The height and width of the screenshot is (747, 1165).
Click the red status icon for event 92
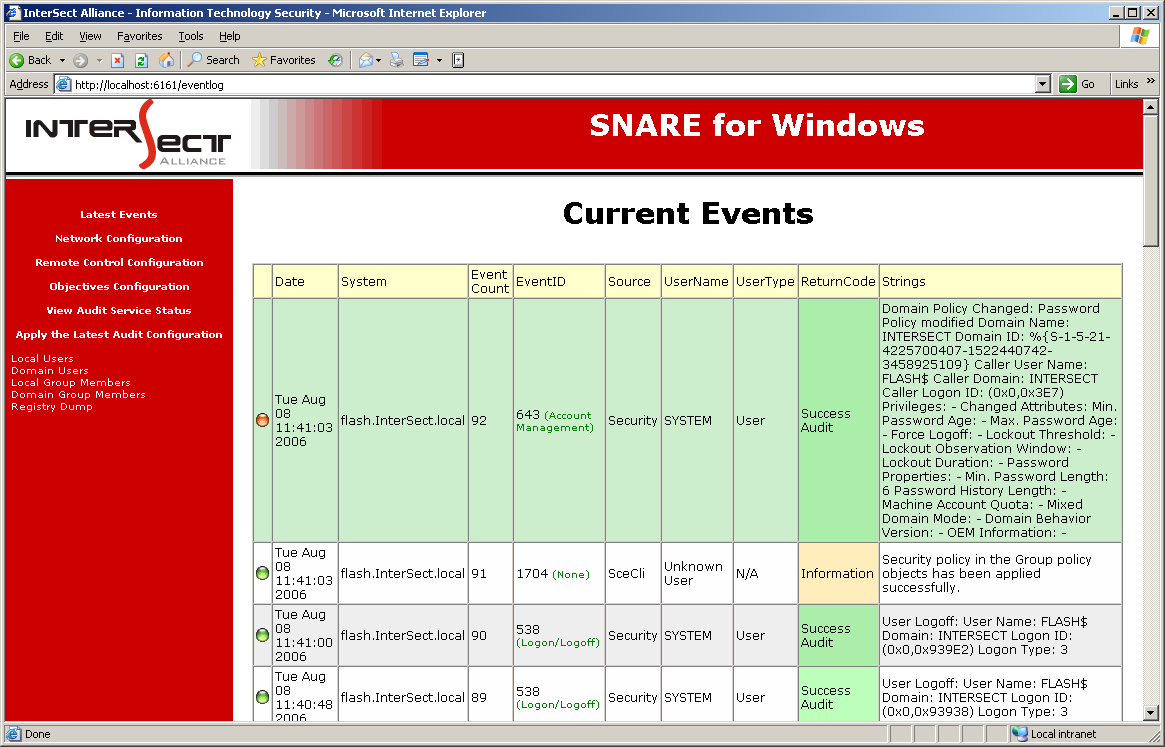pos(262,421)
